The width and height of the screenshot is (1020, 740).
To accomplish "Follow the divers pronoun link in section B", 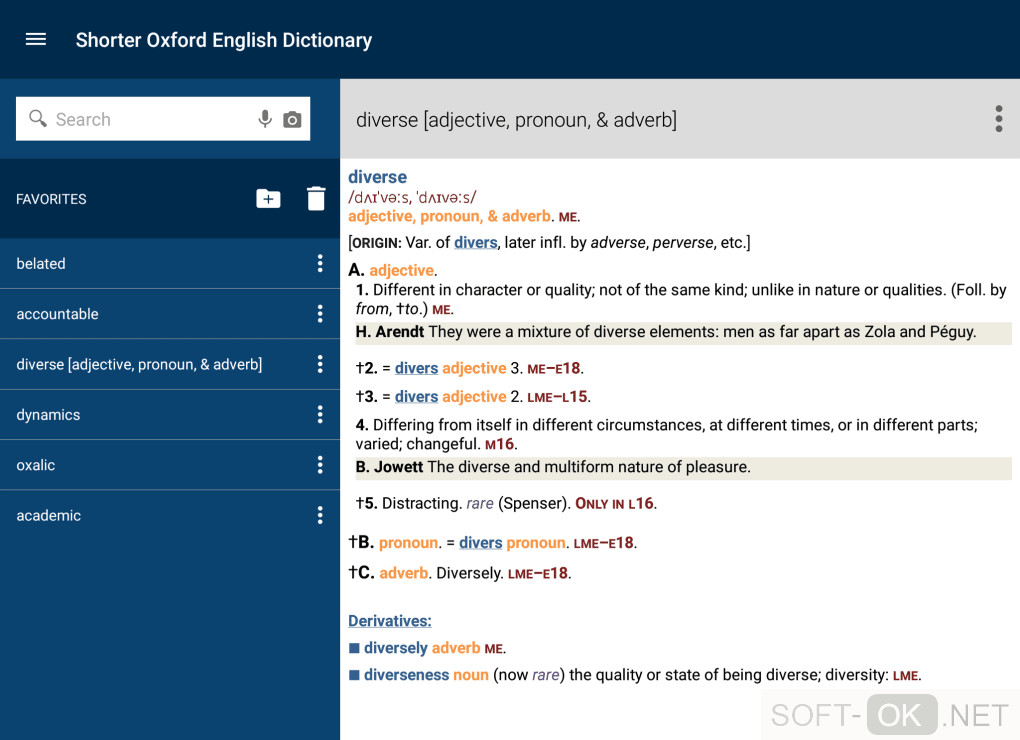I will (480, 543).
